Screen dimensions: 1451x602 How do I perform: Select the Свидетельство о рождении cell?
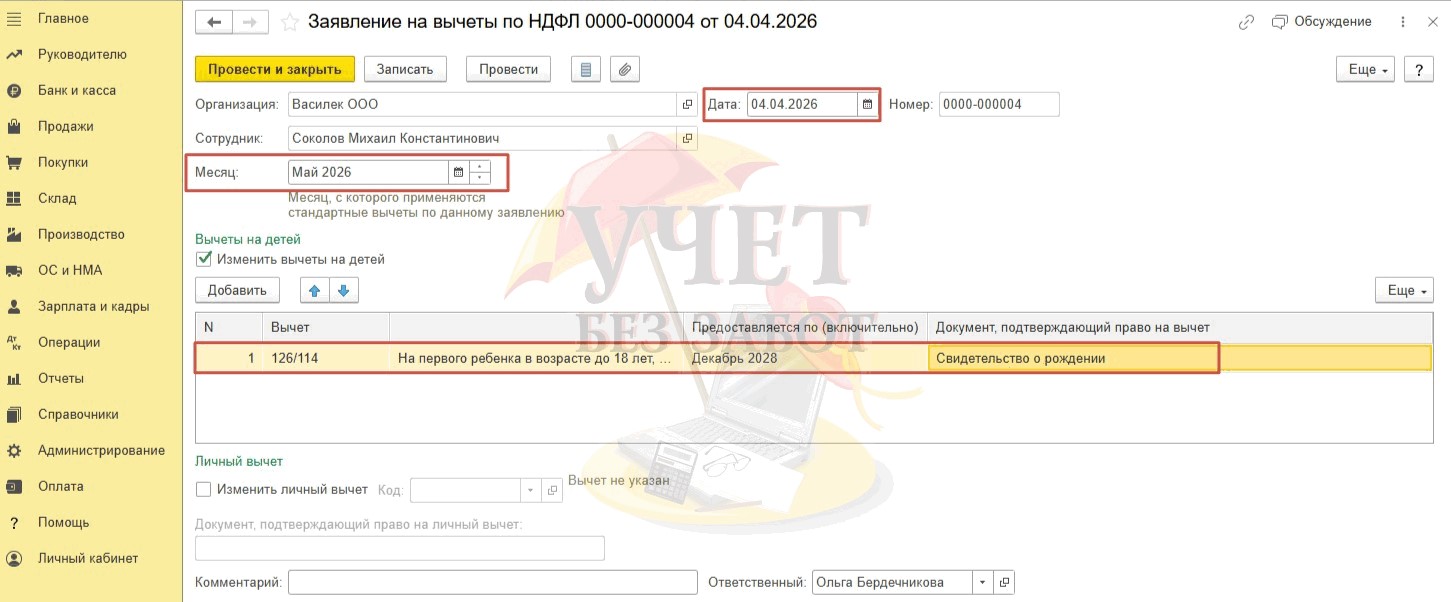point(1180,358)
